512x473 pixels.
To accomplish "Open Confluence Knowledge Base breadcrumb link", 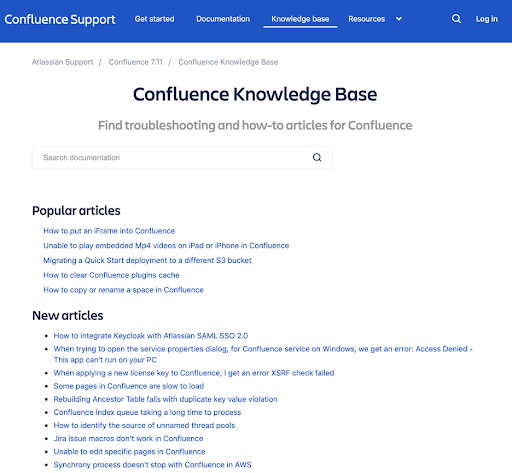I will (228, 62).
